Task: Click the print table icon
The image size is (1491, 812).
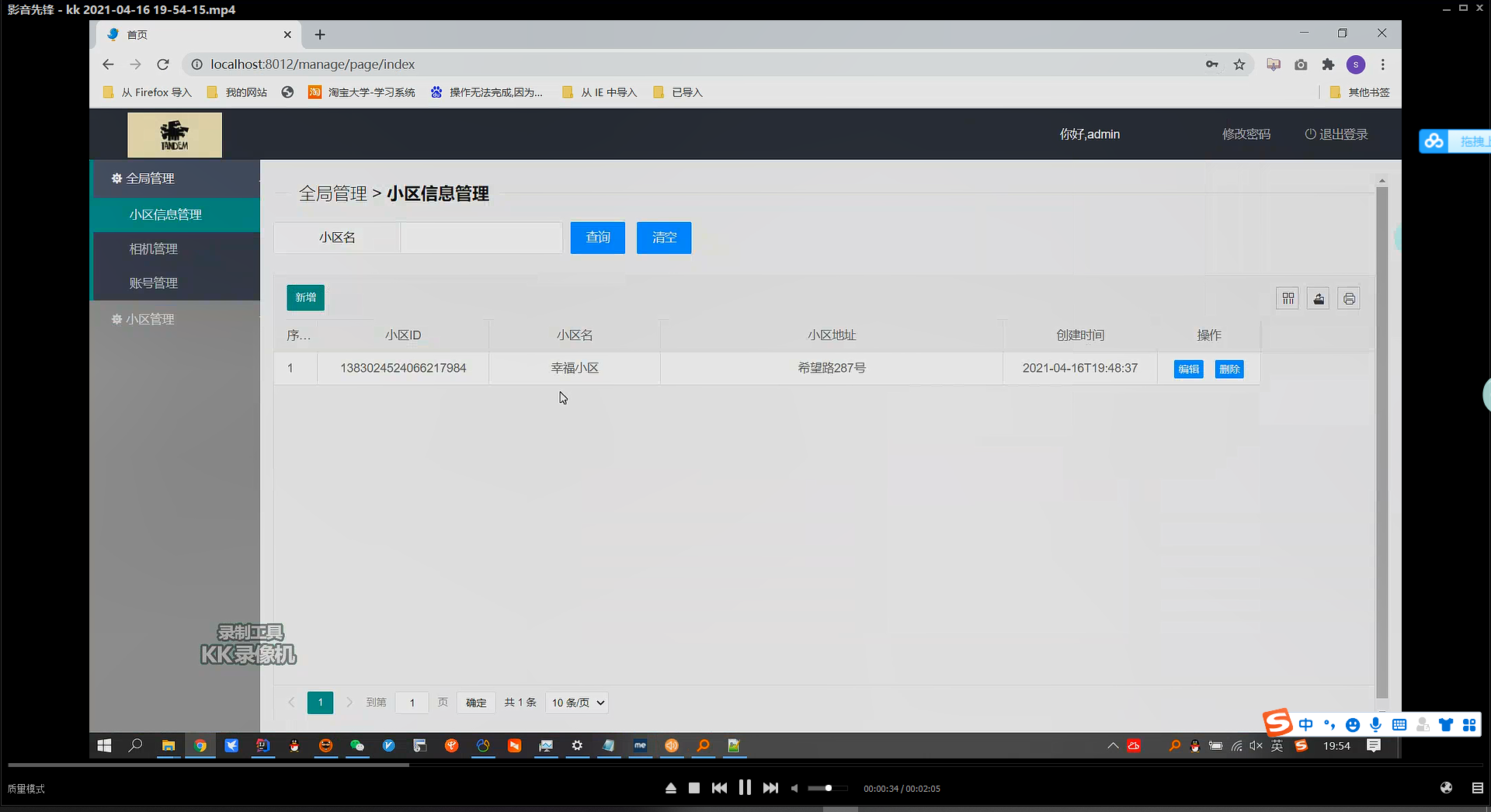Action: point(1349,298)
